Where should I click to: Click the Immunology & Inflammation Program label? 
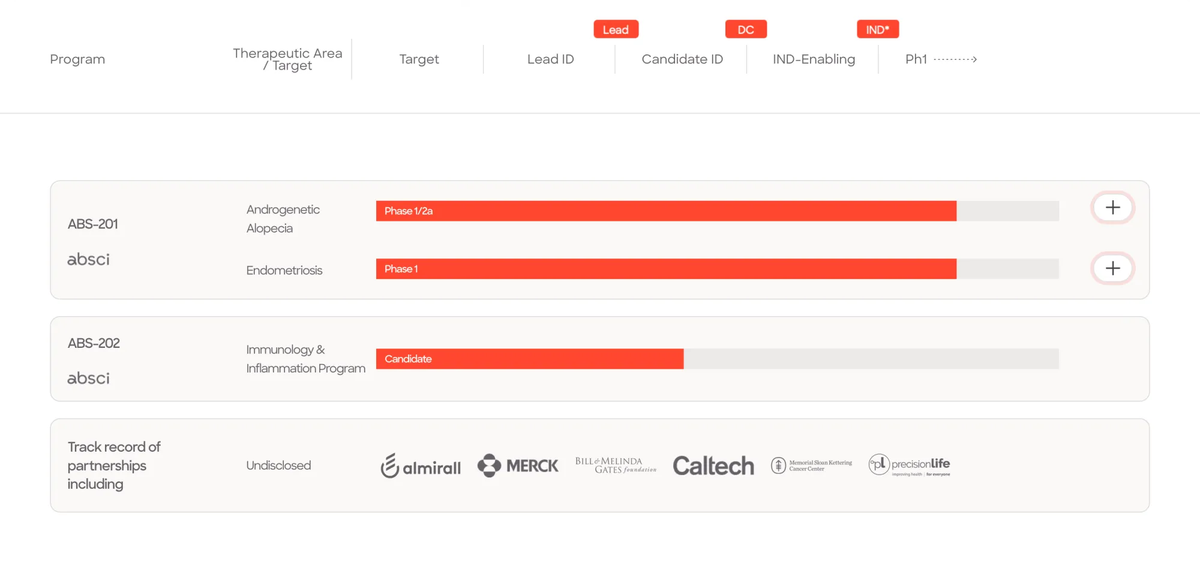tap(306, 359)
